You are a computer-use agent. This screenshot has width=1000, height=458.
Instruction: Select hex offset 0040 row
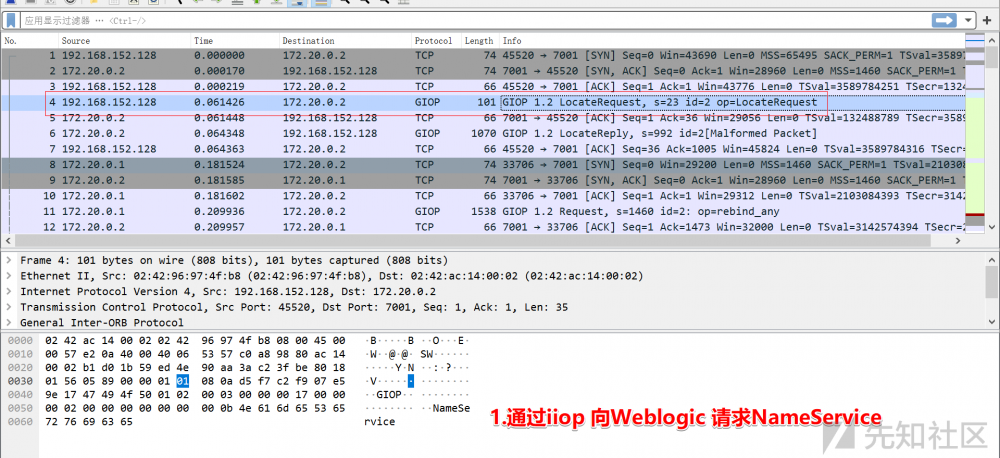(x=20, y=395)
